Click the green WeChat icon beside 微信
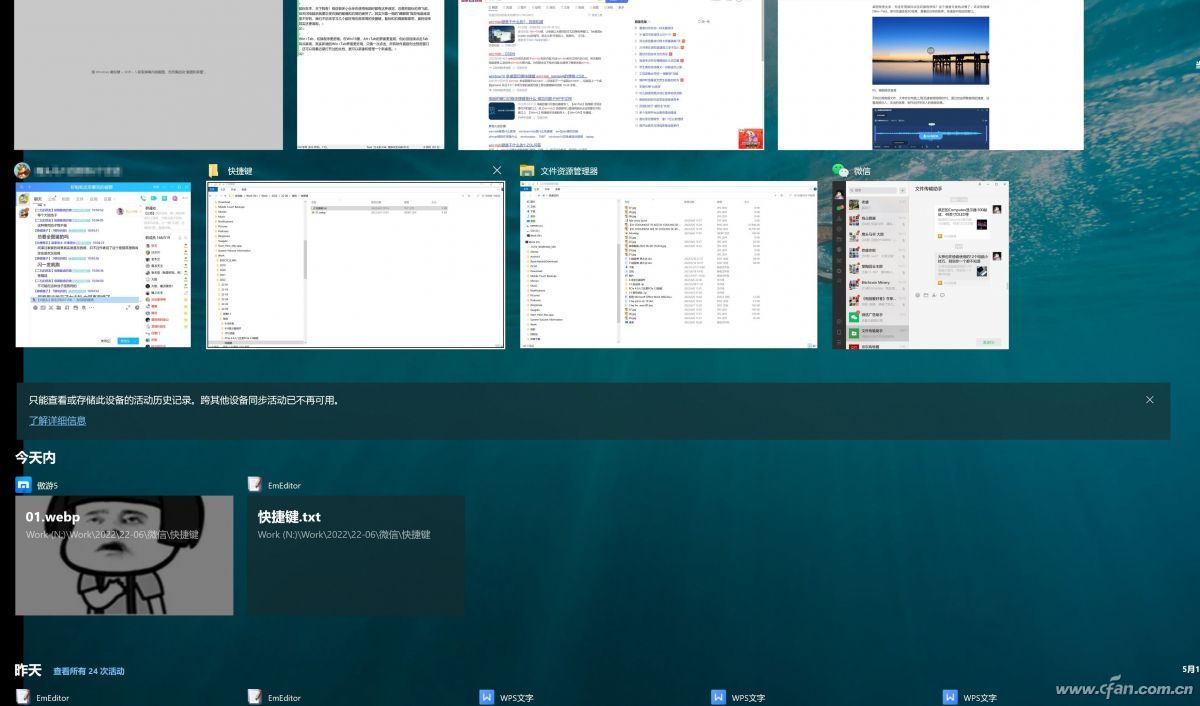 [x=840, y=171]
